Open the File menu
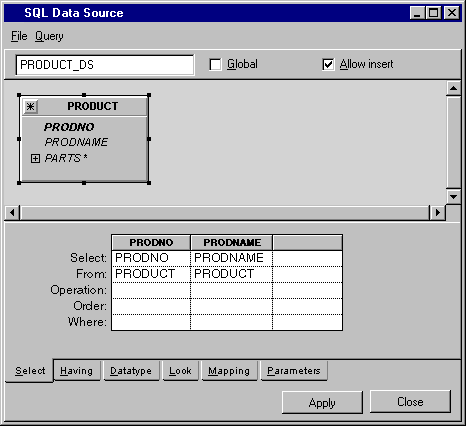The height and width of the screenshot is (426, 466). pyautogui.click(x=19, y=36)
